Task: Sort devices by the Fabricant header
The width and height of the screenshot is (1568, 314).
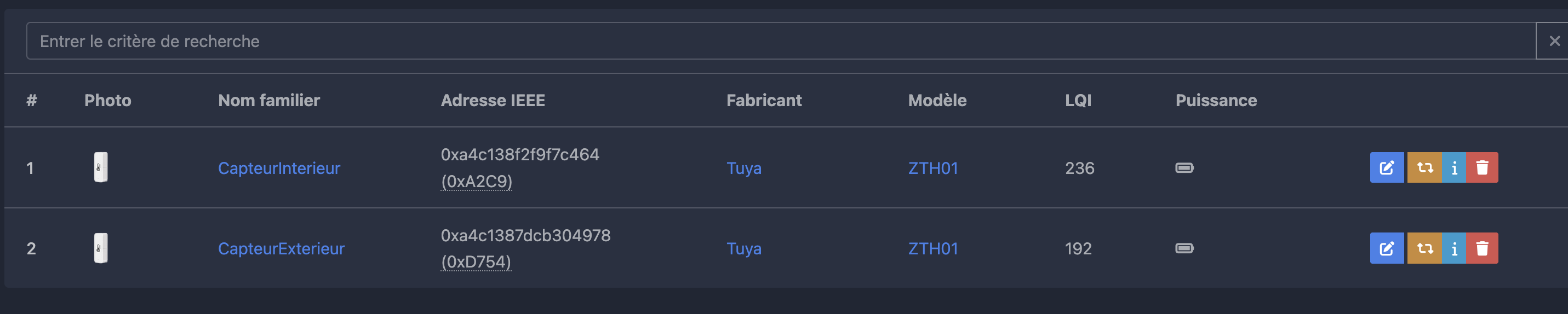Action: [x=764, y=100]
